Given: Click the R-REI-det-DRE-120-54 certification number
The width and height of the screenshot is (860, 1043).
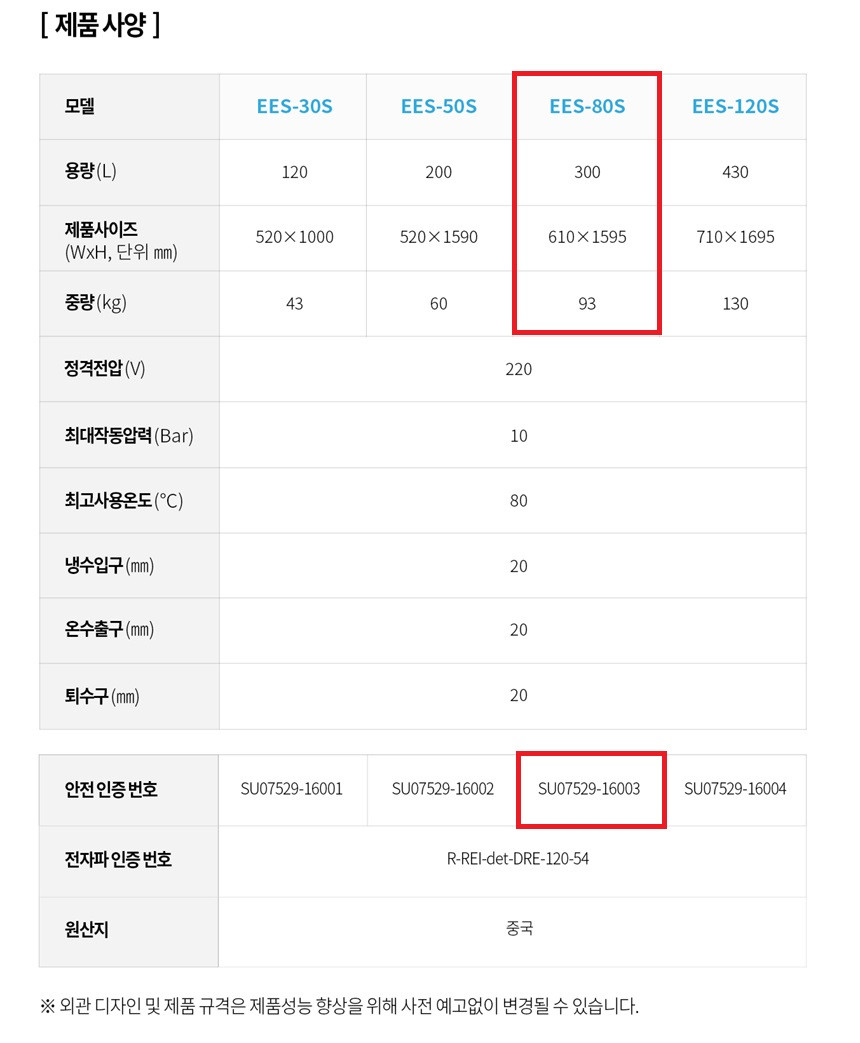Looking at the screenshot, I should [x=518, y=859].
